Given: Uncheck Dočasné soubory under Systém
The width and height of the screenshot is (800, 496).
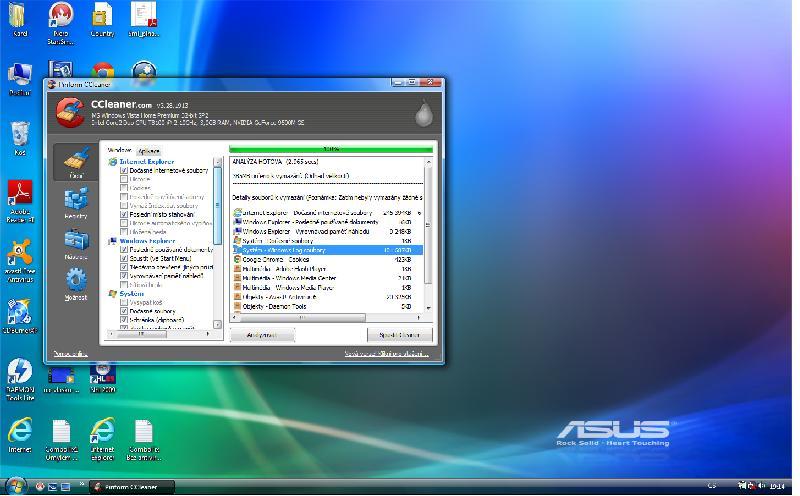Looking at the screenshot, I should (123, 311).
